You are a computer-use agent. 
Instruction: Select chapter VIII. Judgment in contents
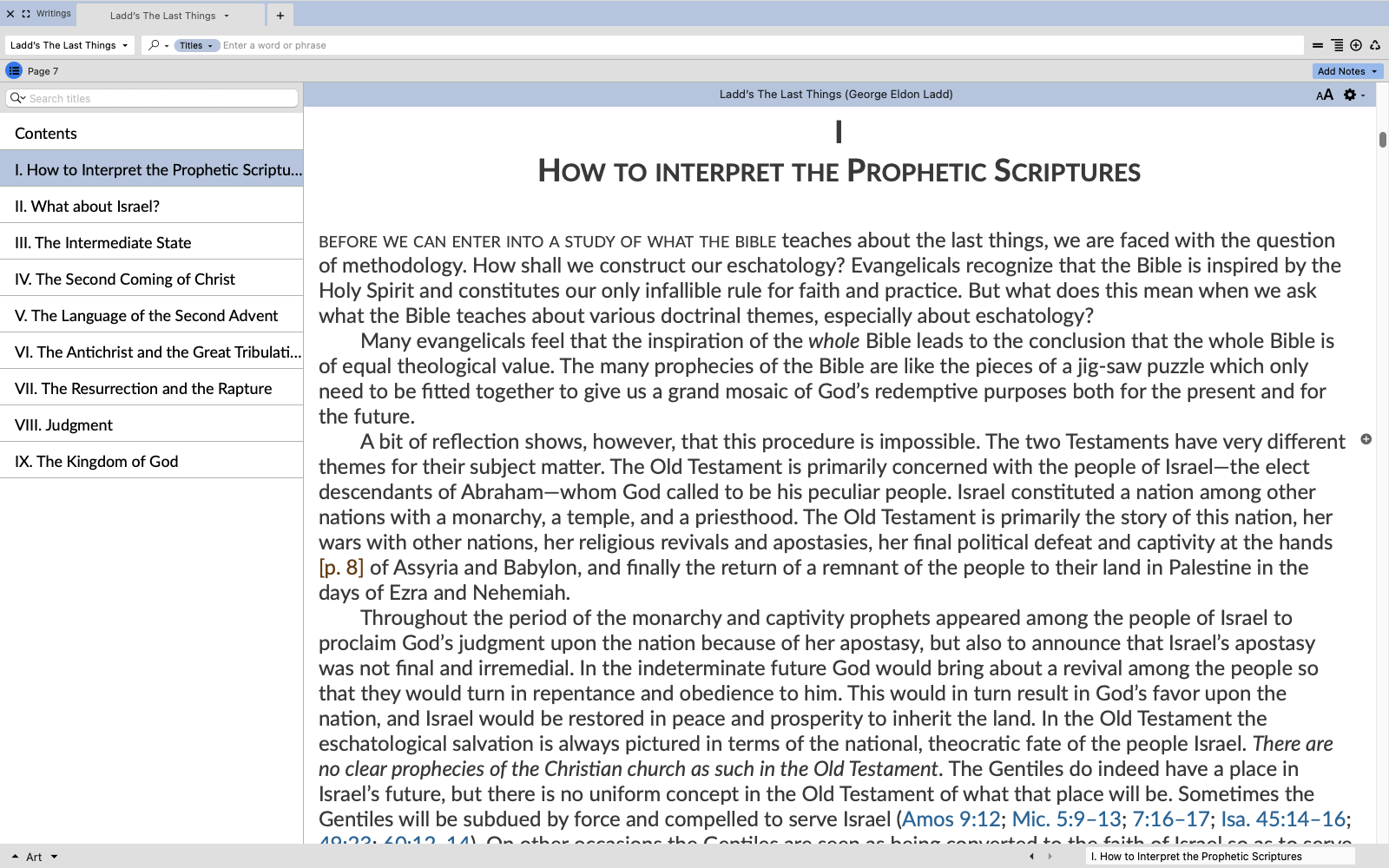(64, 425)
